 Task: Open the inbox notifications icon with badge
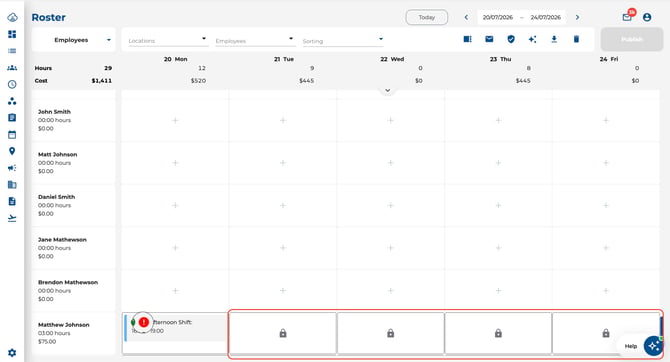pyautogui.click(x=627, y=17)
